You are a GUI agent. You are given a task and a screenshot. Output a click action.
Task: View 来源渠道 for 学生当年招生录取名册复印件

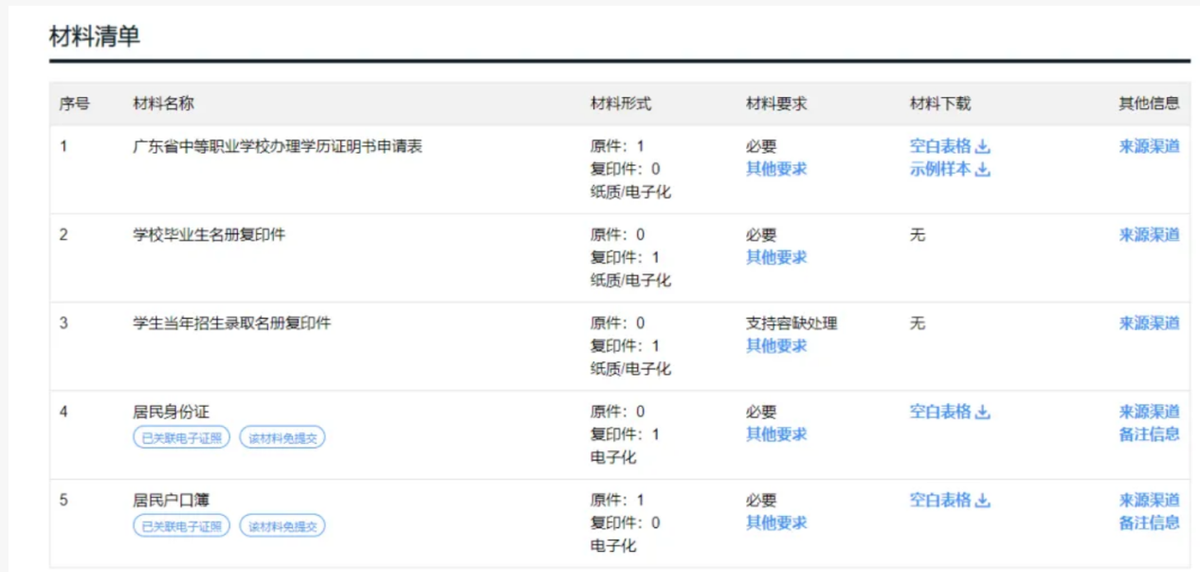click(1149, 323)
